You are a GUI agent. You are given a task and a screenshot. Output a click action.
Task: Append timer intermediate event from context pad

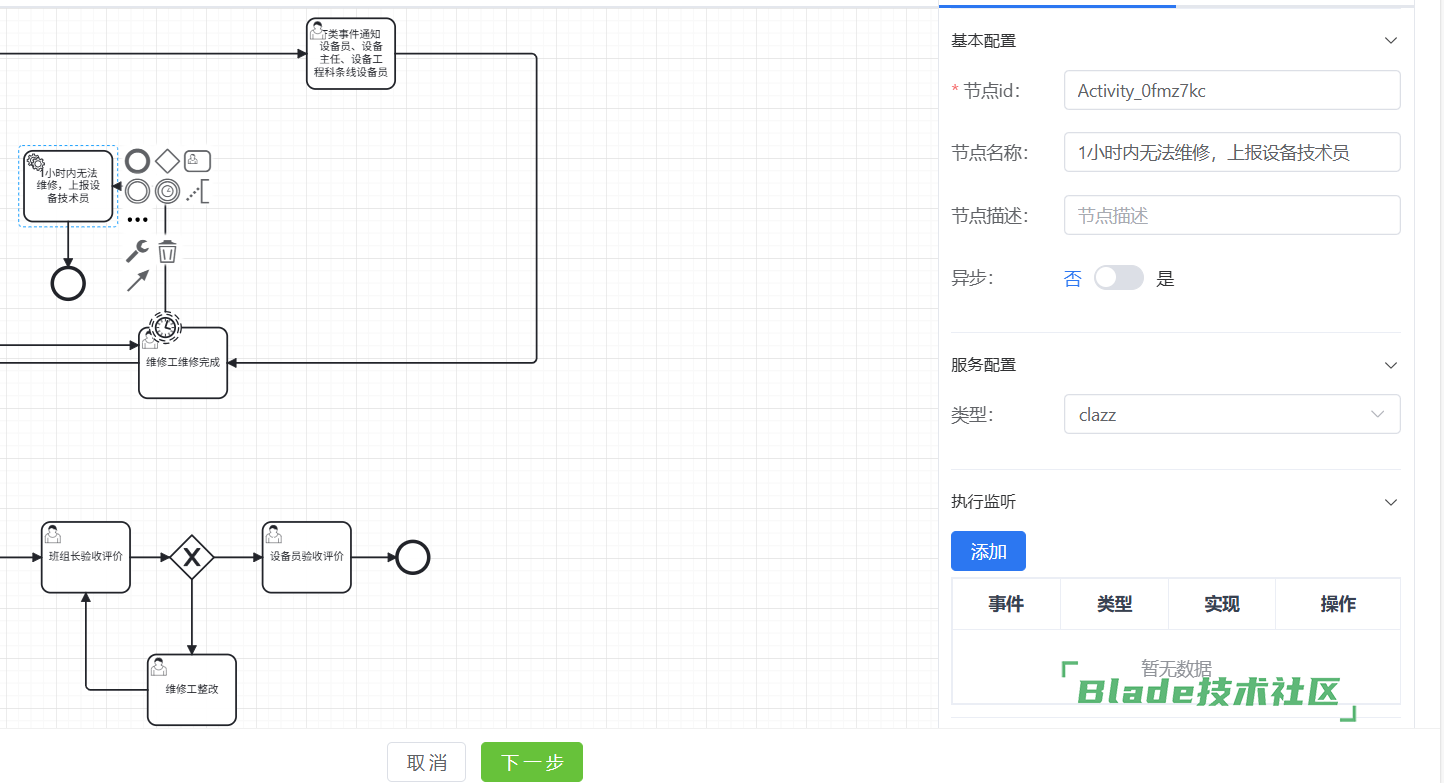(x=167, y=191)
